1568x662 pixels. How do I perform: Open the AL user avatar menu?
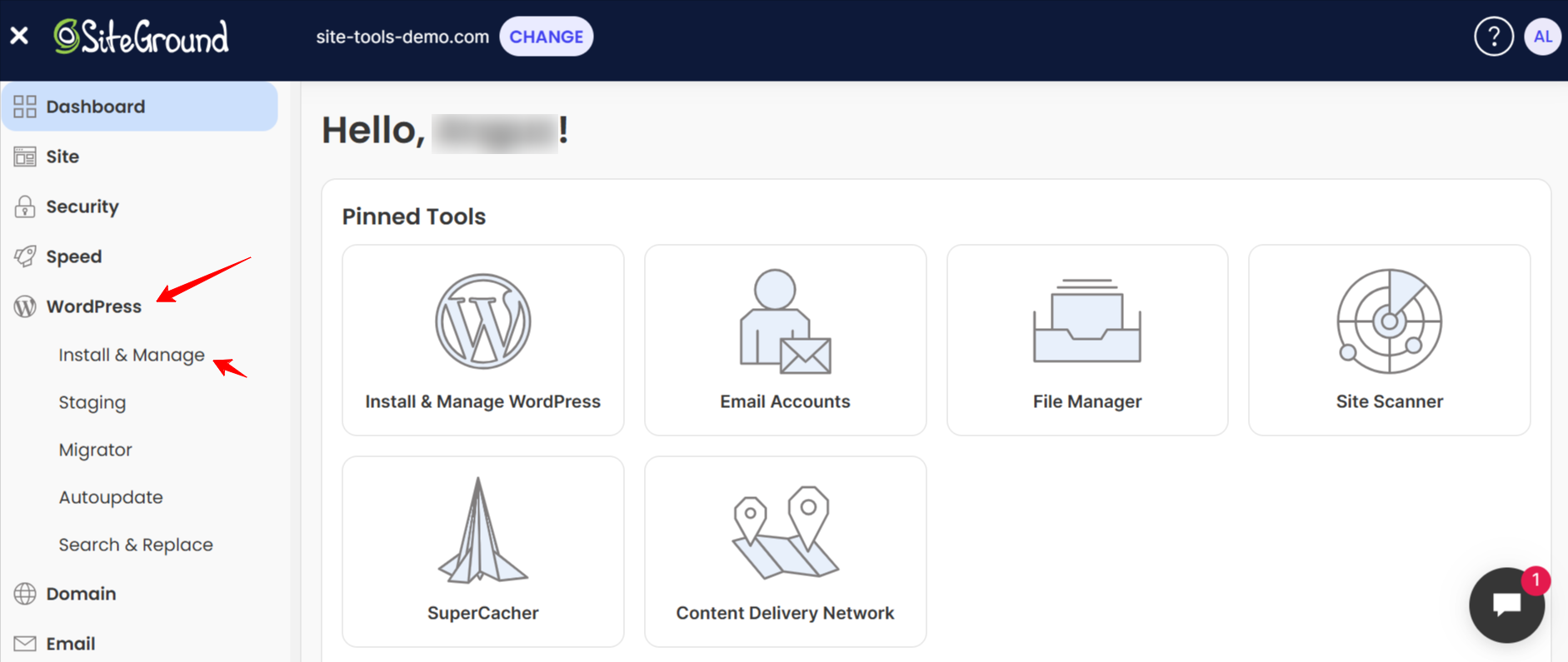1542,37
